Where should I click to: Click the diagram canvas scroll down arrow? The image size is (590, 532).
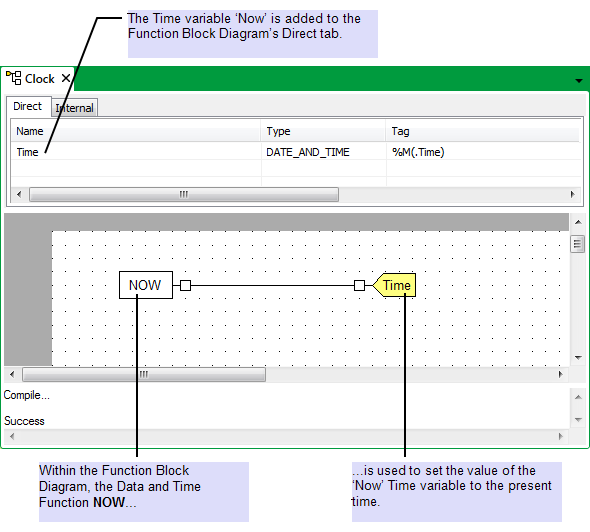(578, 357)
